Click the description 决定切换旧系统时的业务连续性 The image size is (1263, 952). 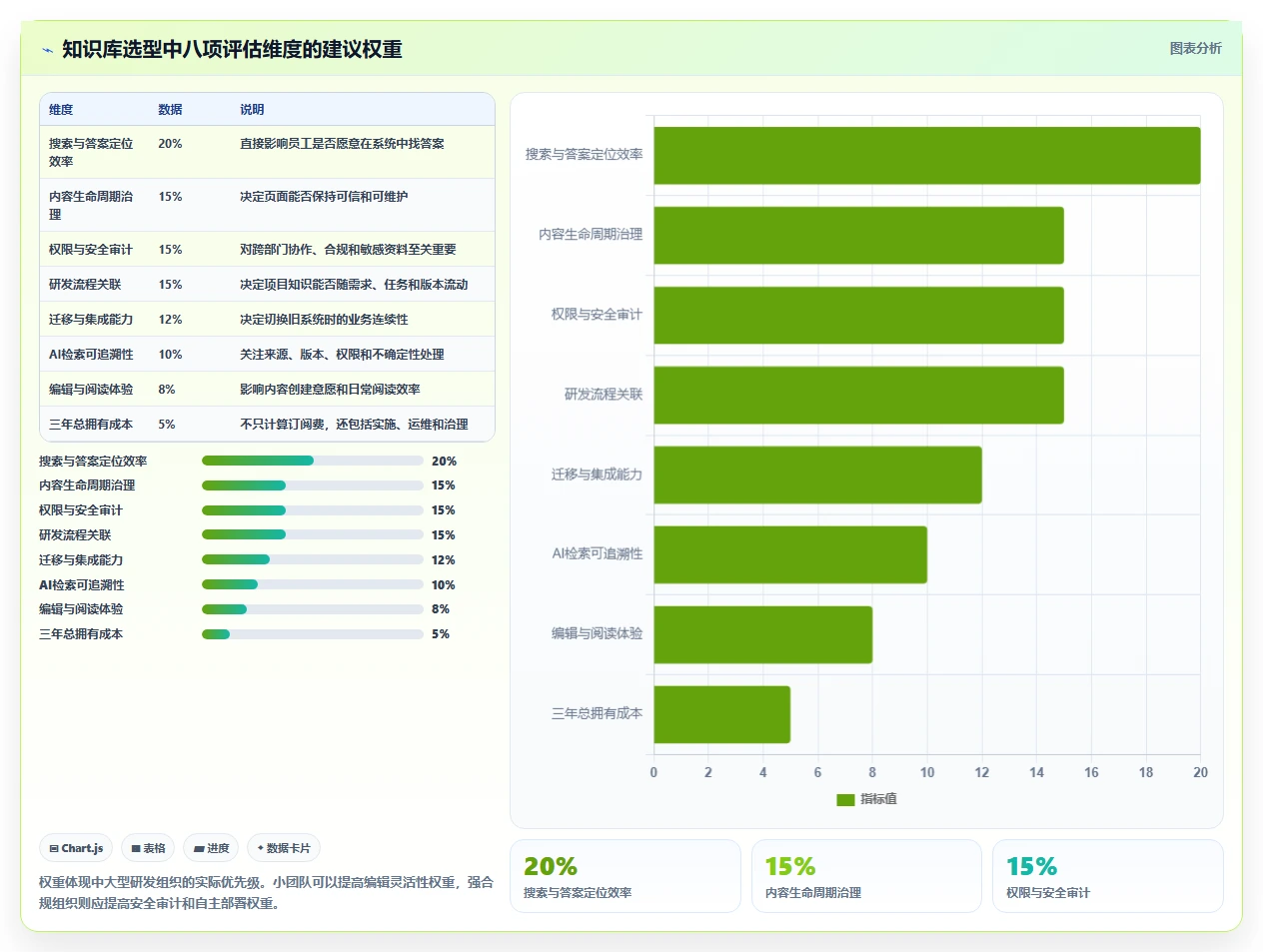click(x=324, y=320)
